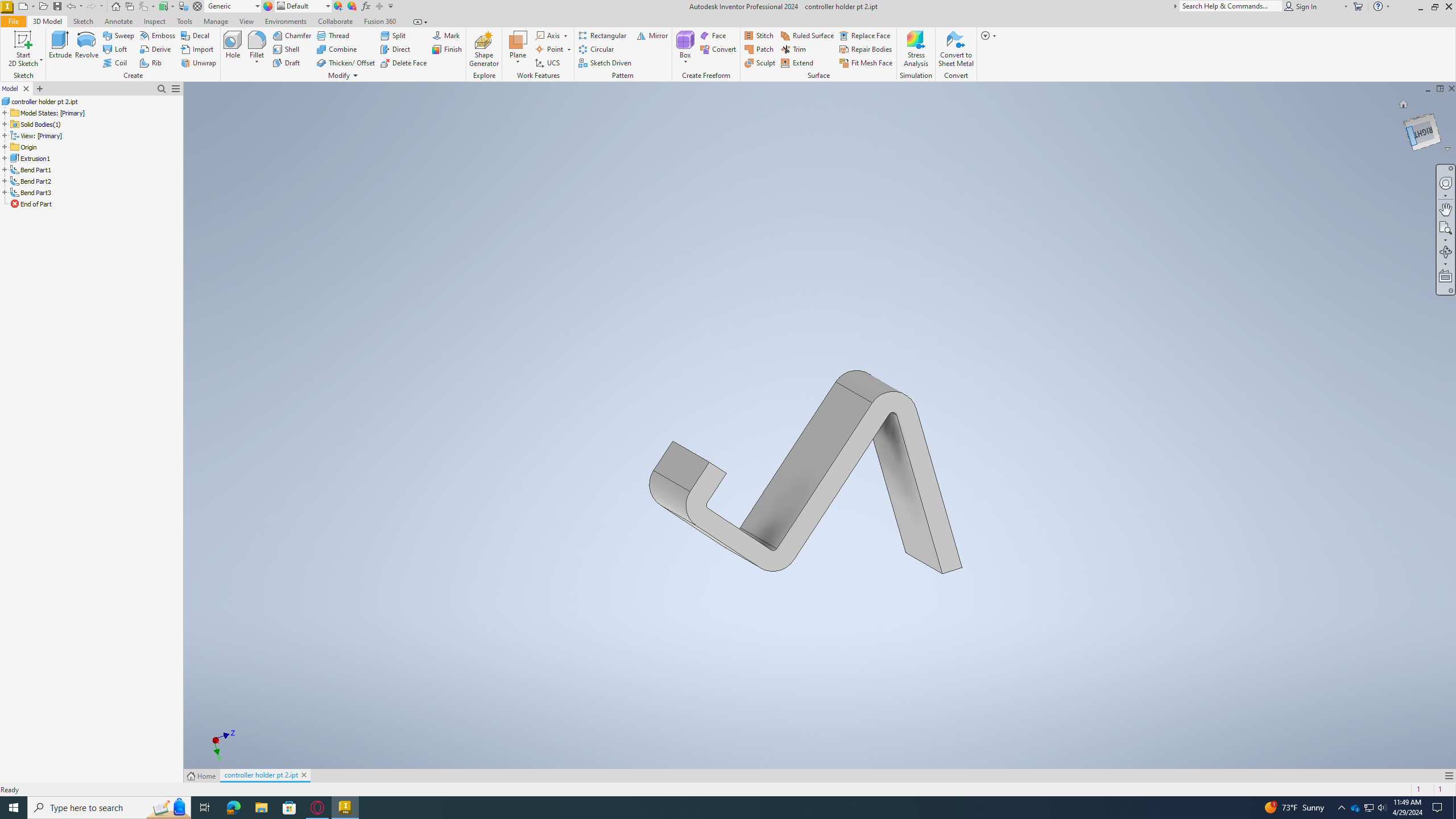Image resolution: width=1456 pixels, height=819 pixels.
Task: Select Thicken/Offset tool
Action: click(346, 63)
